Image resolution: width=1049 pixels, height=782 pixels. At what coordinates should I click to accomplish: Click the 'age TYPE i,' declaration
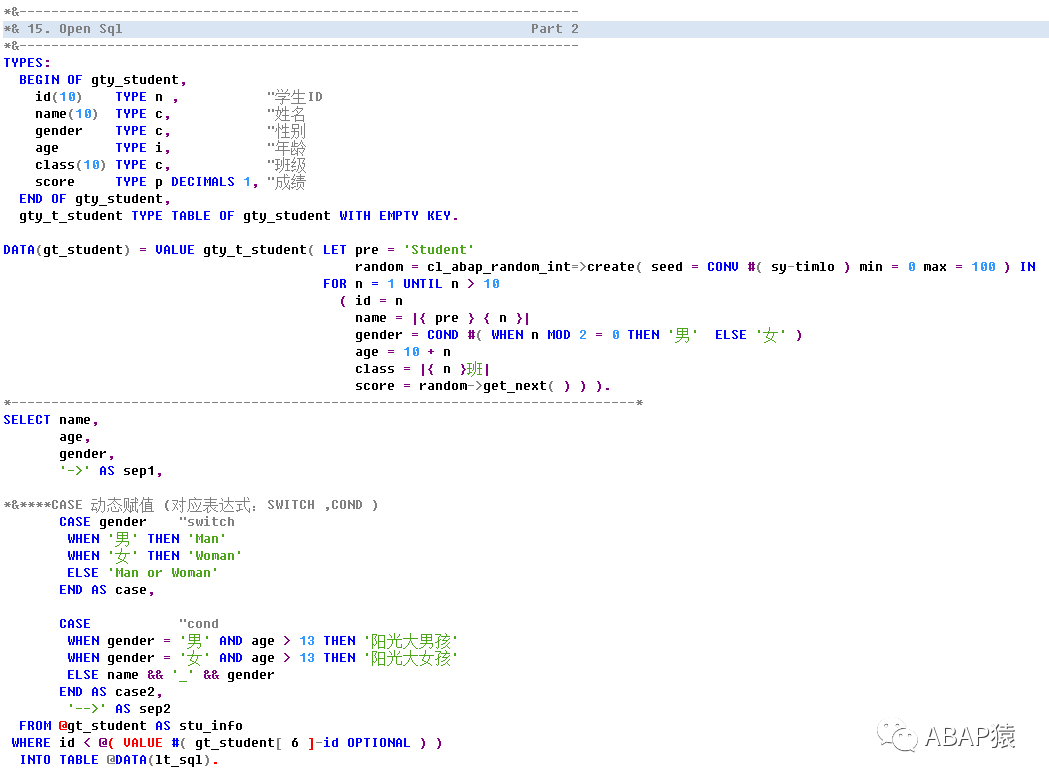(x=102, y=148)
